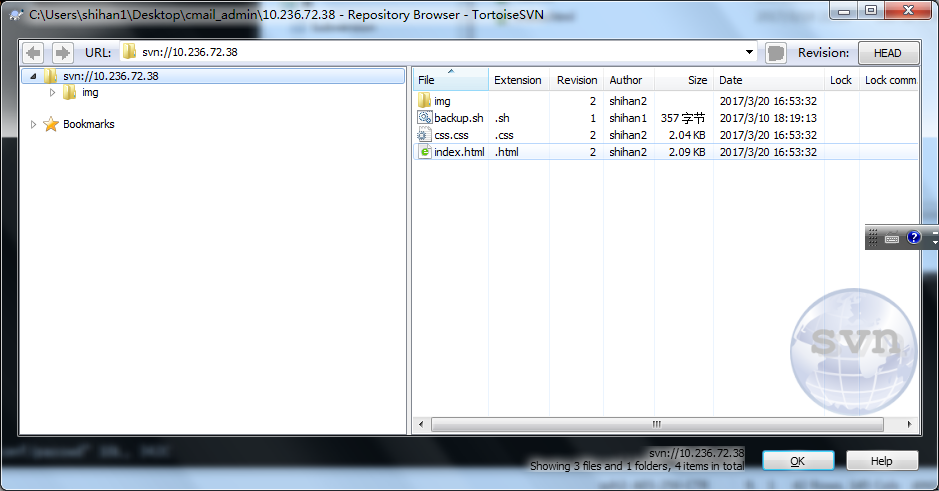Screen dimensions: 939x491
Task: Click the .css extension cell
Action: click(504, 135)
